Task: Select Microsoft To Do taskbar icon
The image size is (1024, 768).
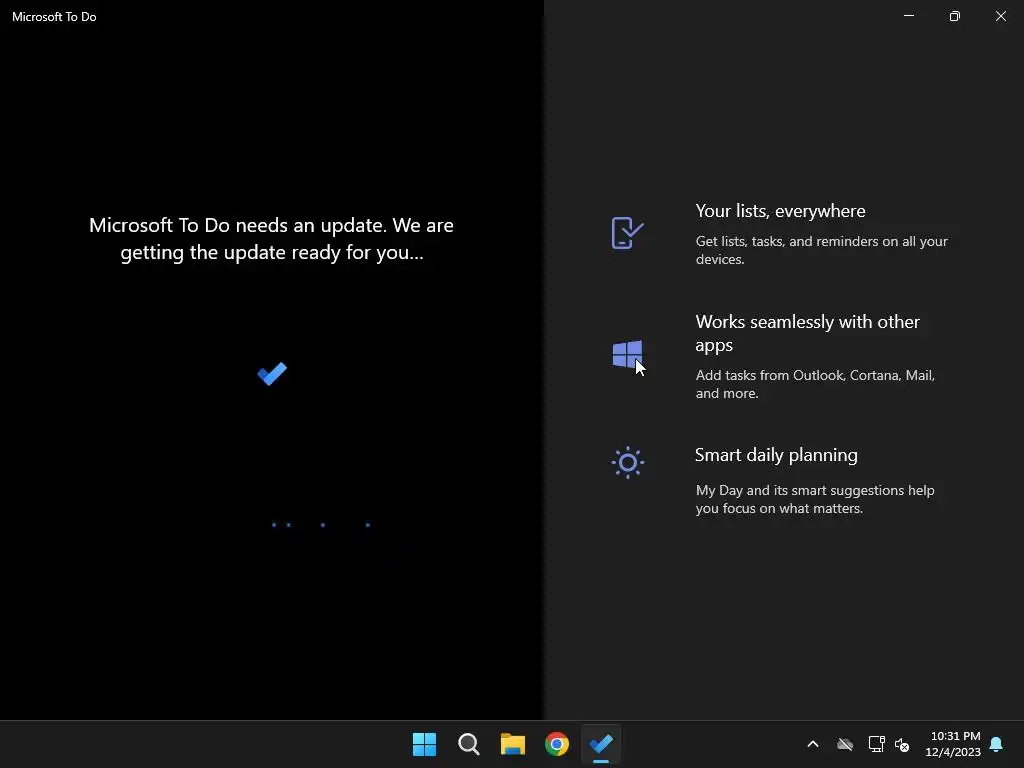Action: tap(601, 744)
